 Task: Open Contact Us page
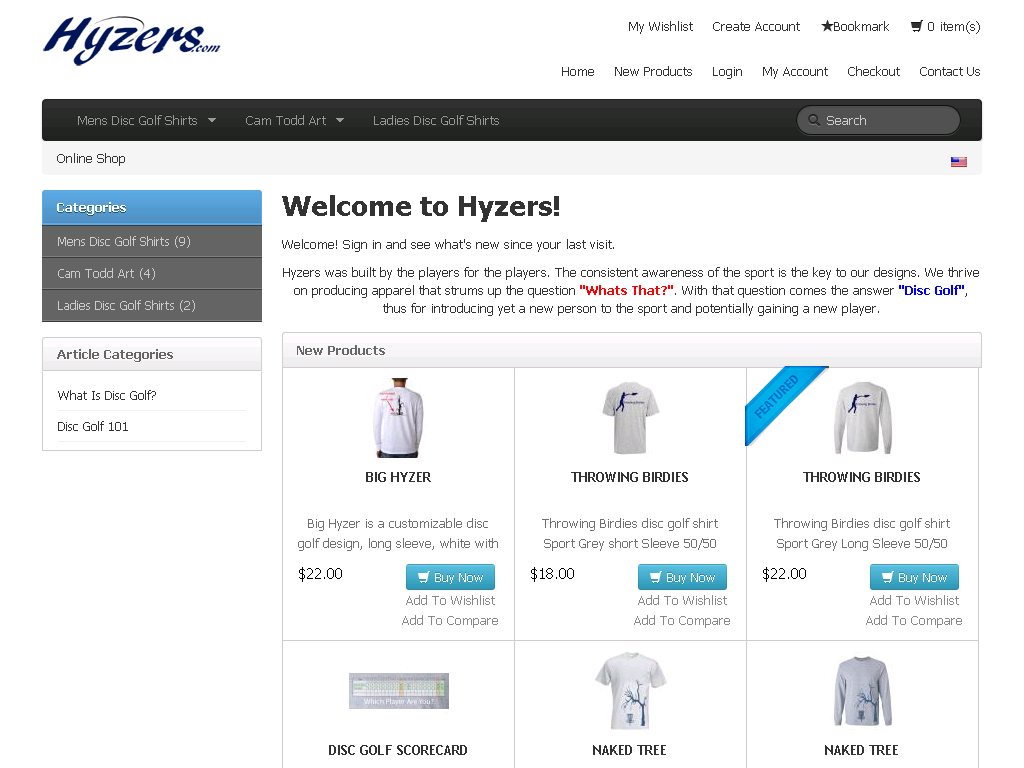click(x=950, y=71)
